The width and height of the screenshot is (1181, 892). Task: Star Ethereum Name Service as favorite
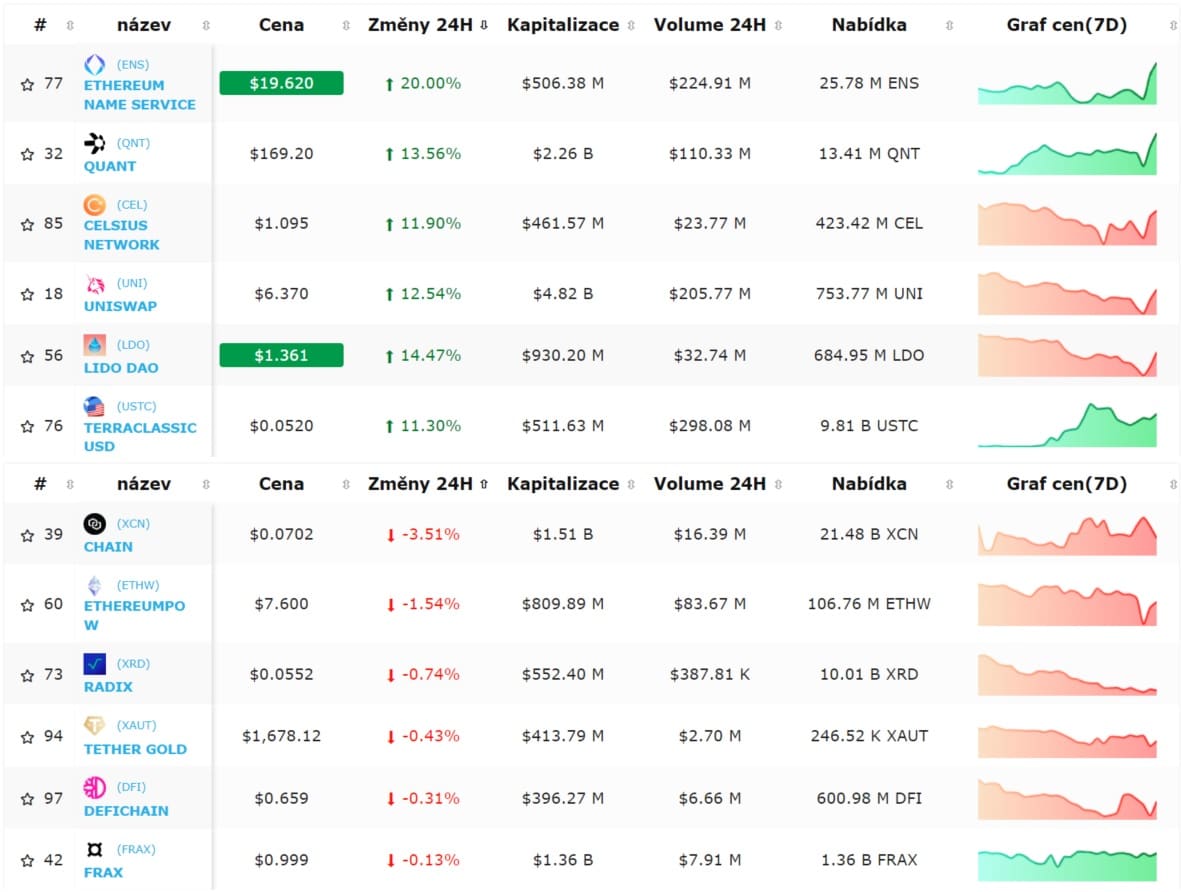[x=27, y=84]
